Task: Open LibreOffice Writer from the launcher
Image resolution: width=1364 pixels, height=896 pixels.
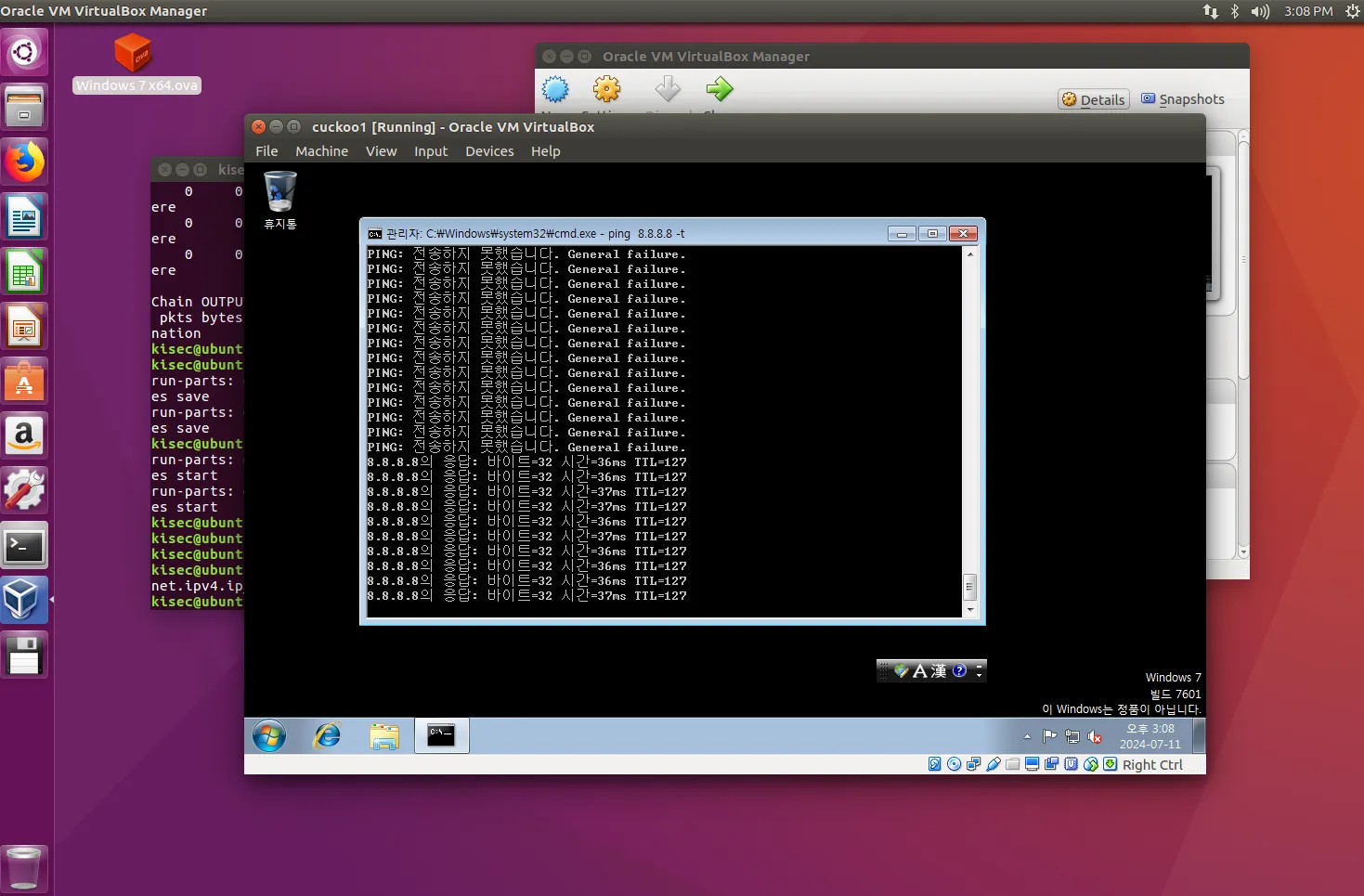Action: [x=24, y=217]
